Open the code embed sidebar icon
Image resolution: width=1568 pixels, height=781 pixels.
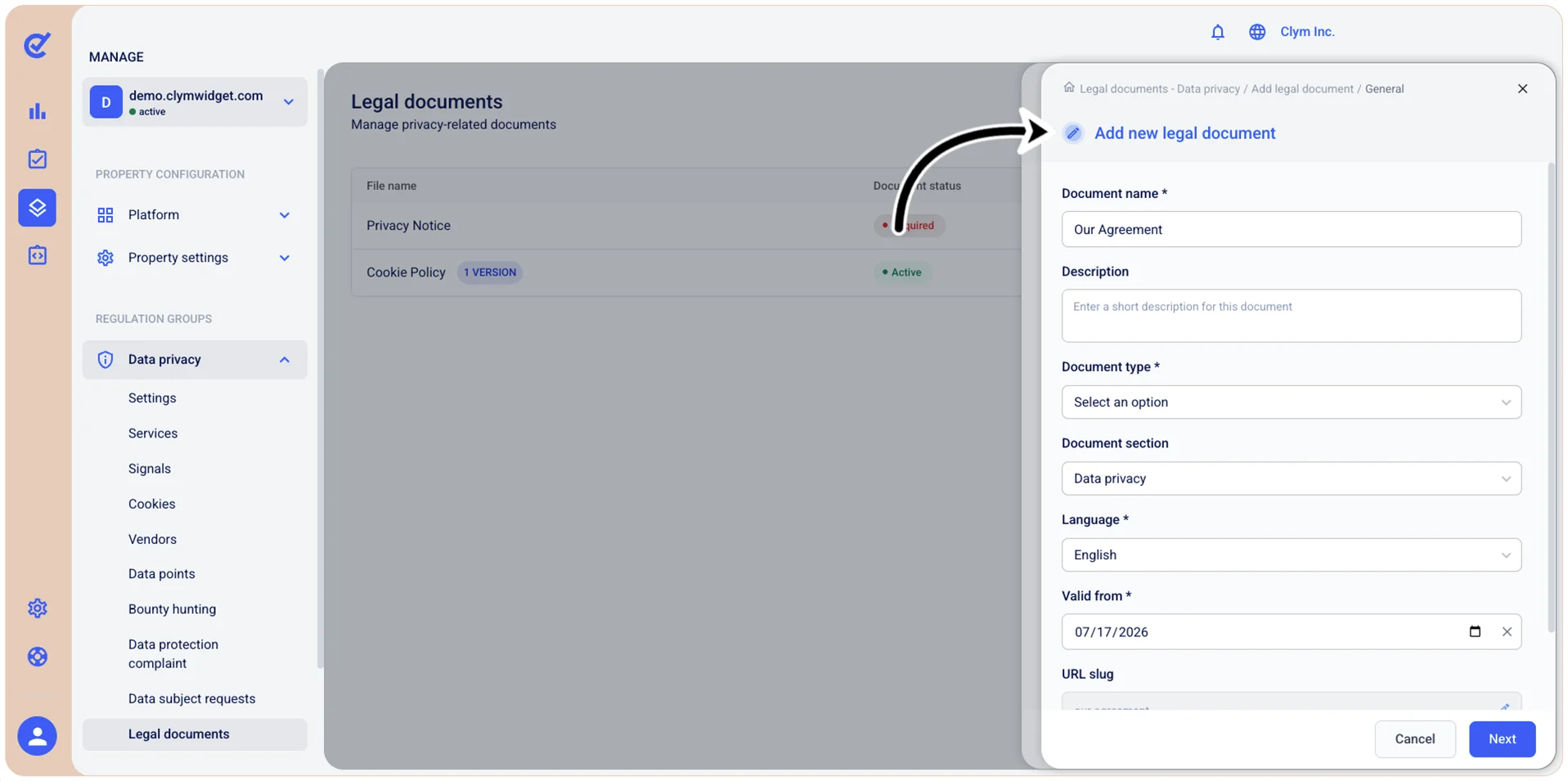pos(38,256)
